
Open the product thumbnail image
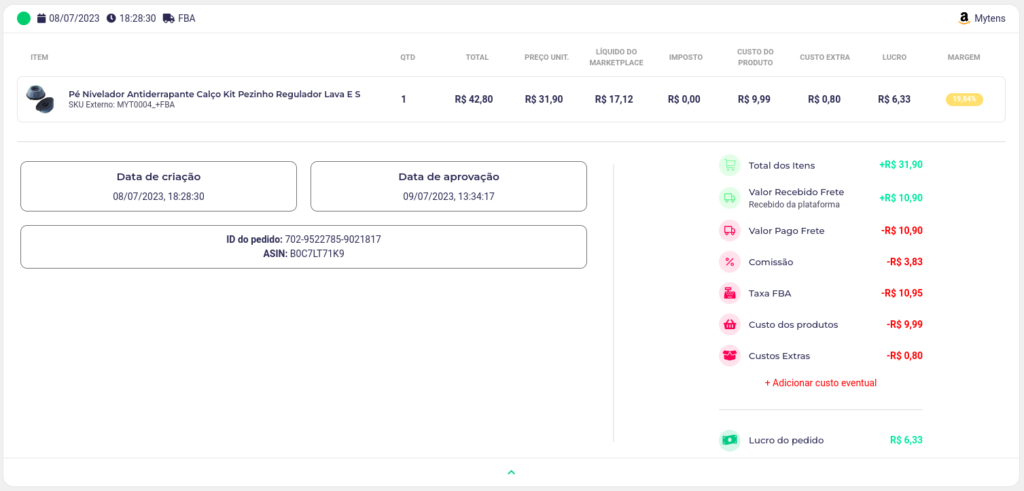tap(40, 99)
